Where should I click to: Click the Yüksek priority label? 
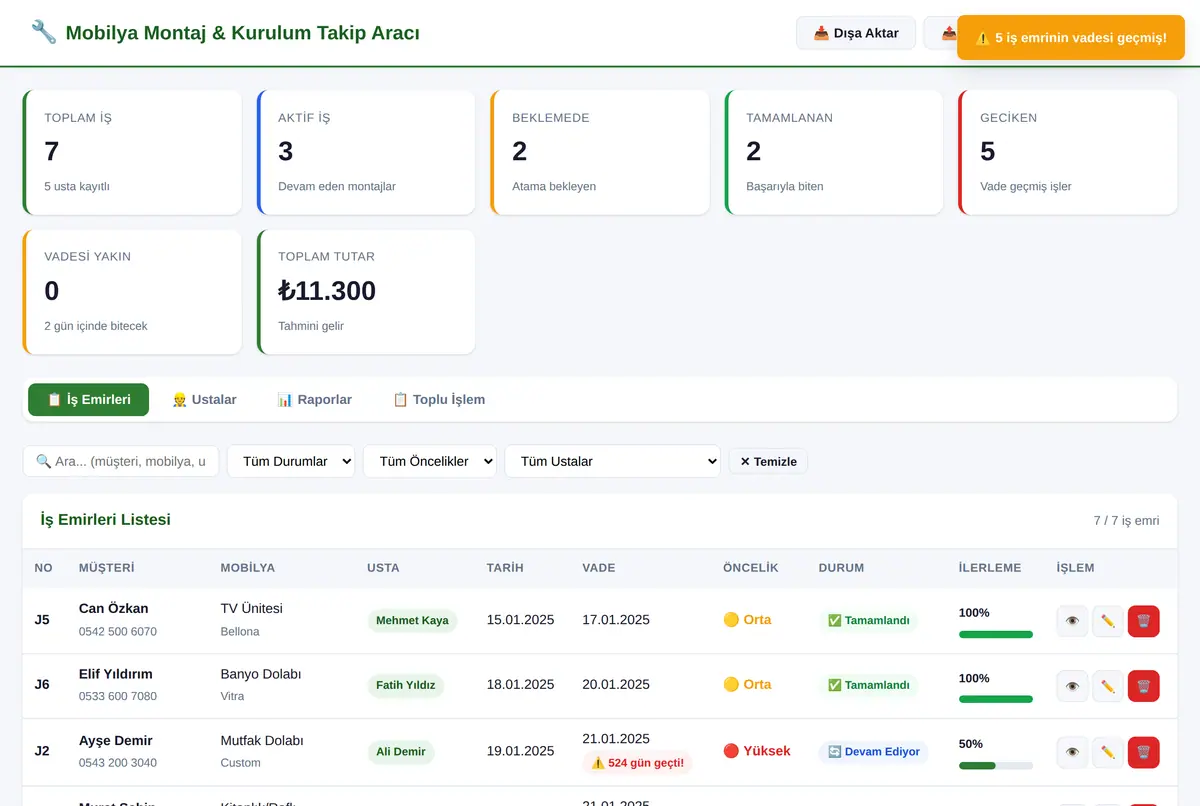click(757, 751)
